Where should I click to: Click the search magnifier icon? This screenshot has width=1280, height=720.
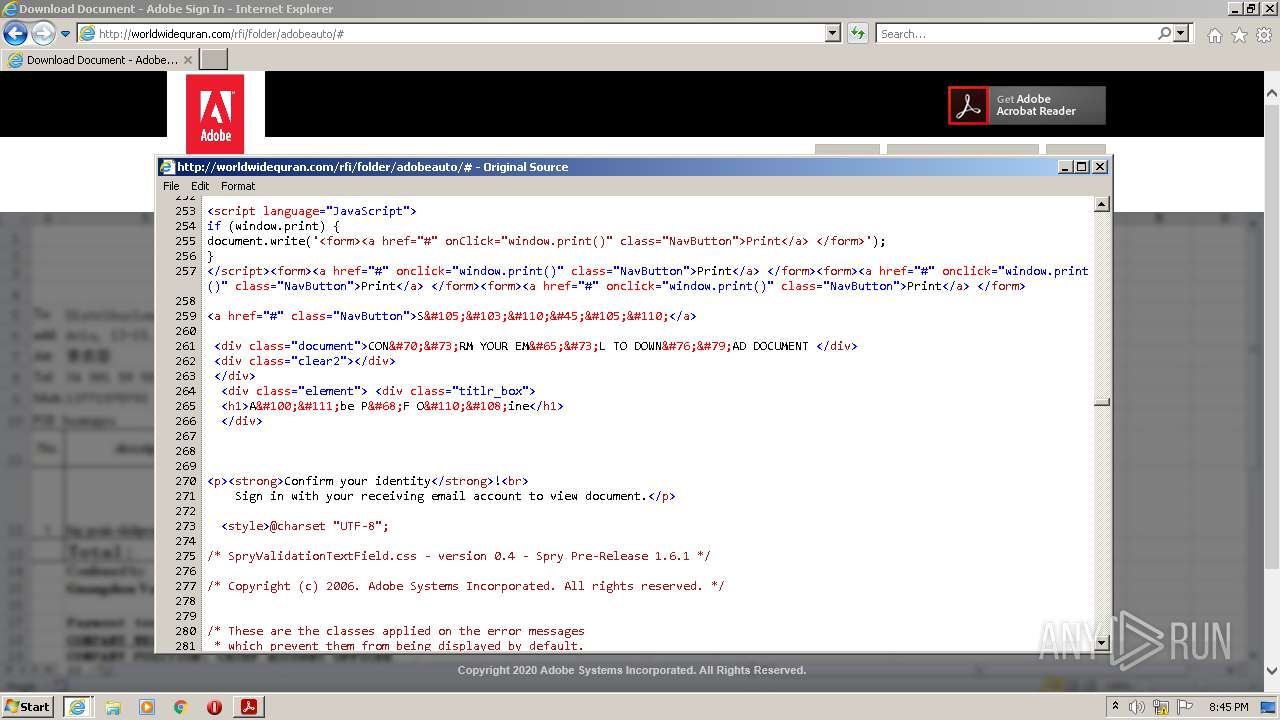pos(1164,33)
